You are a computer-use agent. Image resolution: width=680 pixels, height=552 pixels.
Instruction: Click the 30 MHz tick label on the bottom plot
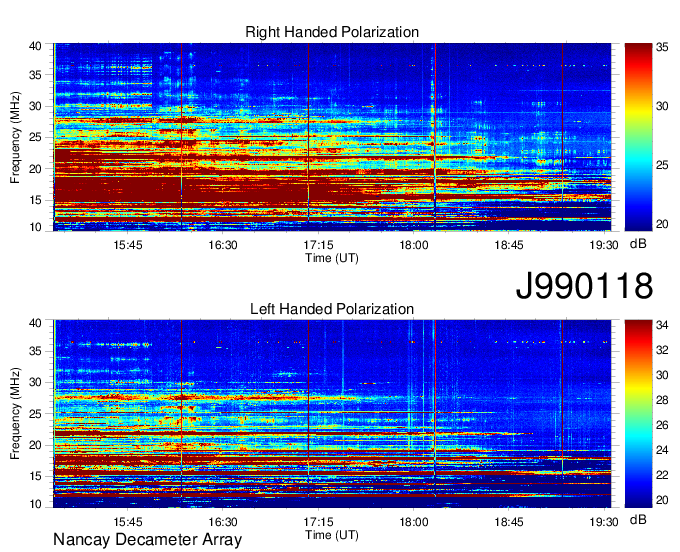(x=35, y=382)
